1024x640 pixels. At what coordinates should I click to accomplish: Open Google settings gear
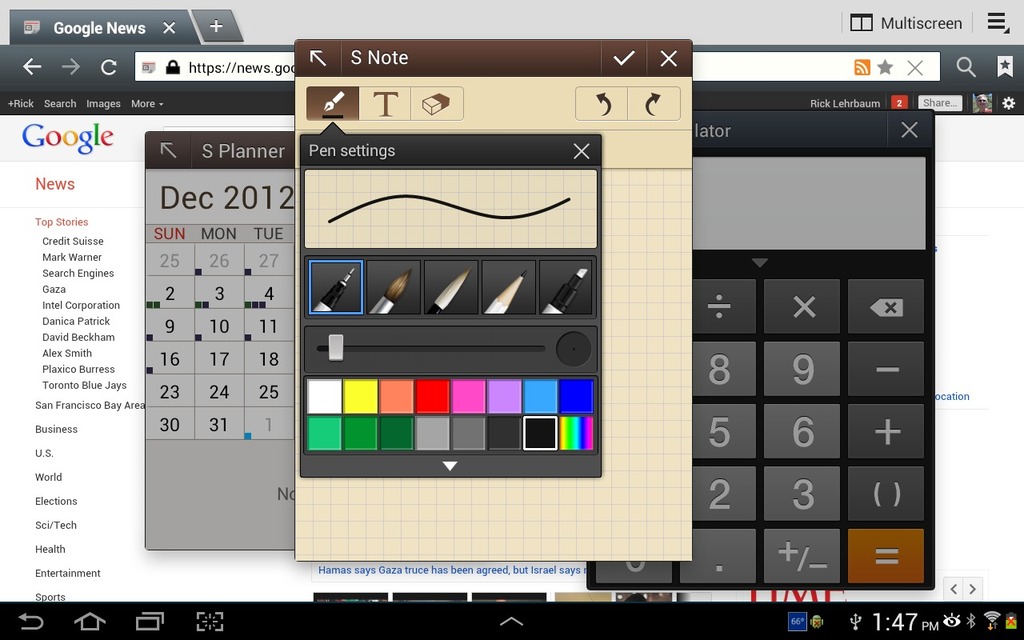tap(1009, 103)
